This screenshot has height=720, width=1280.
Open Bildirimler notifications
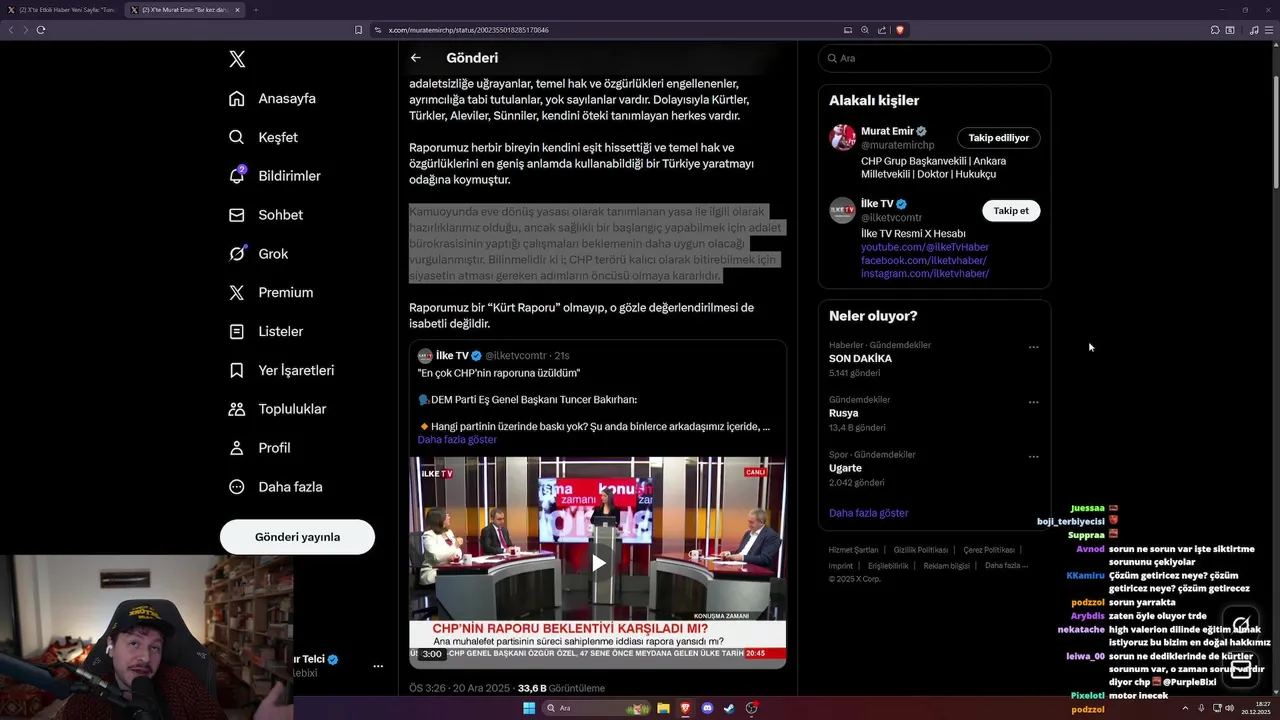pos(275,176)
